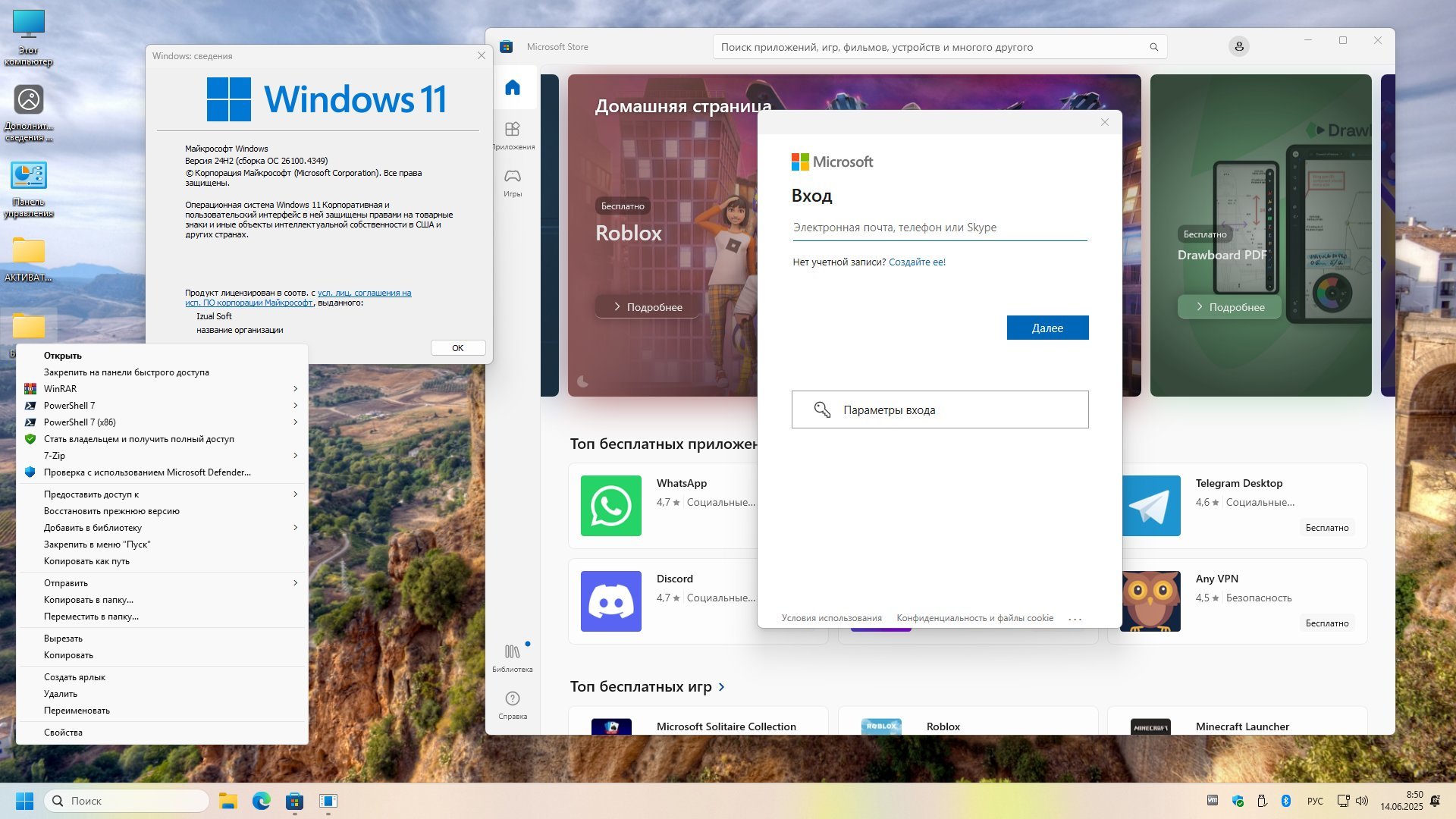Open the Home tab in Microsoft Store sidebar
The height and width of the screenshot is (819, 1456).
click(513, 87)
